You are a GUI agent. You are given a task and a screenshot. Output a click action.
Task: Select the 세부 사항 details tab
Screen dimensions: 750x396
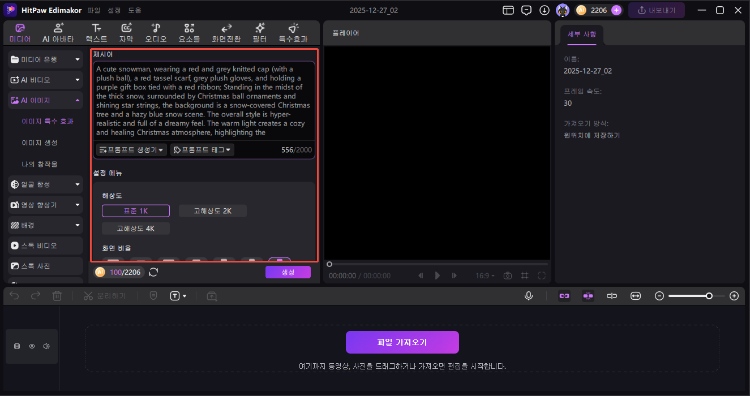coord(582,34)
